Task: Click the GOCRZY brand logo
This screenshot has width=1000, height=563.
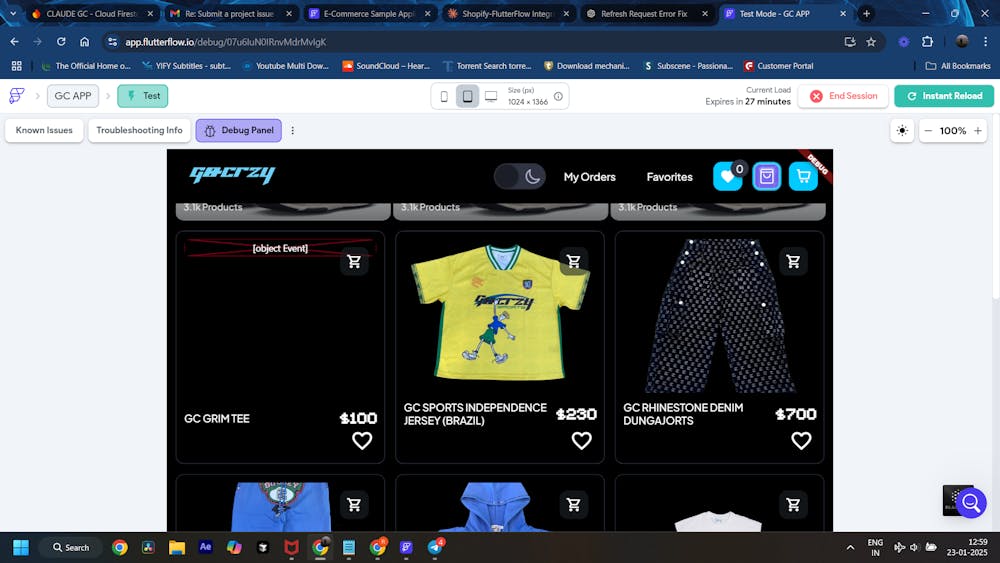Action: coord(232,175)
